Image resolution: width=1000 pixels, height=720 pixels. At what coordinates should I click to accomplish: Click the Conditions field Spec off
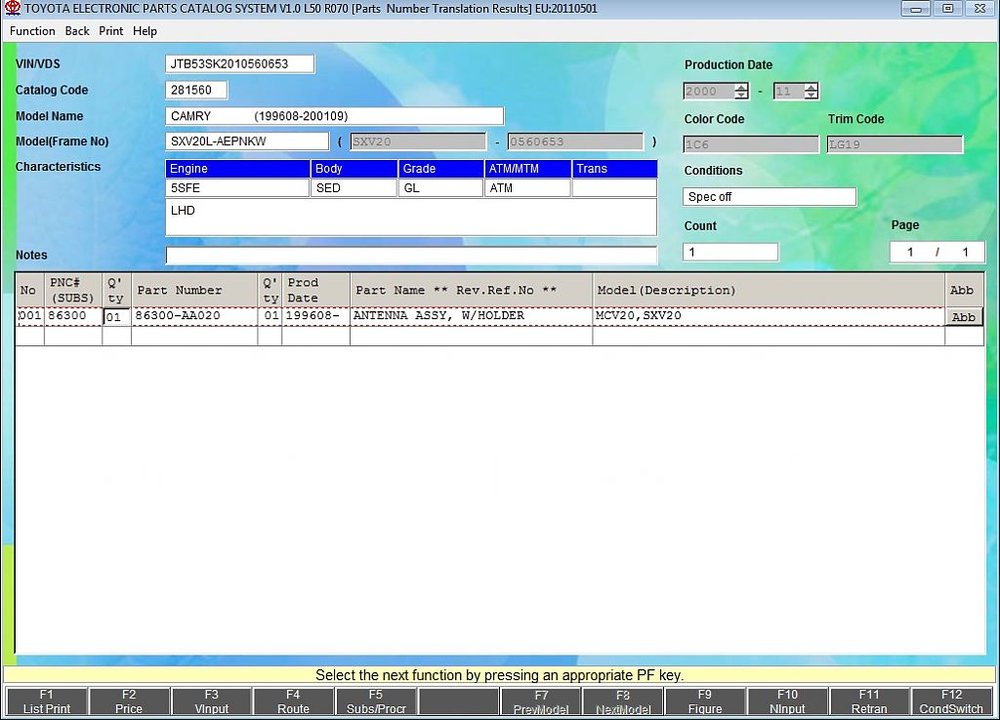point(769,196)
